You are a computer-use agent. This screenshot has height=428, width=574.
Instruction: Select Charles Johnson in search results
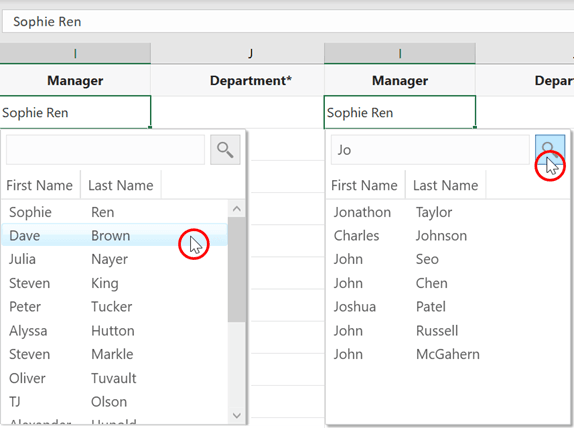(x=448, y=235)
